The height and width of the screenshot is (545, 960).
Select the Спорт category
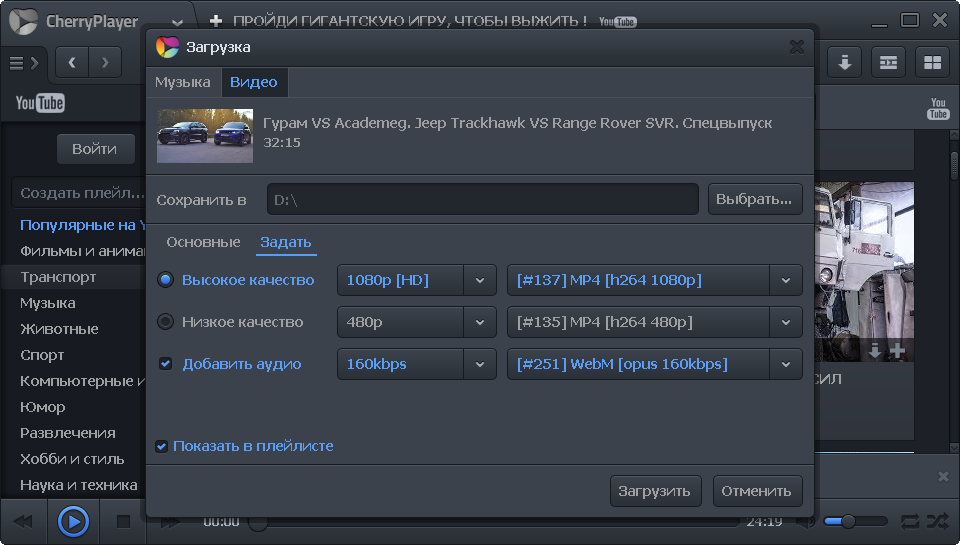[42, 355]
